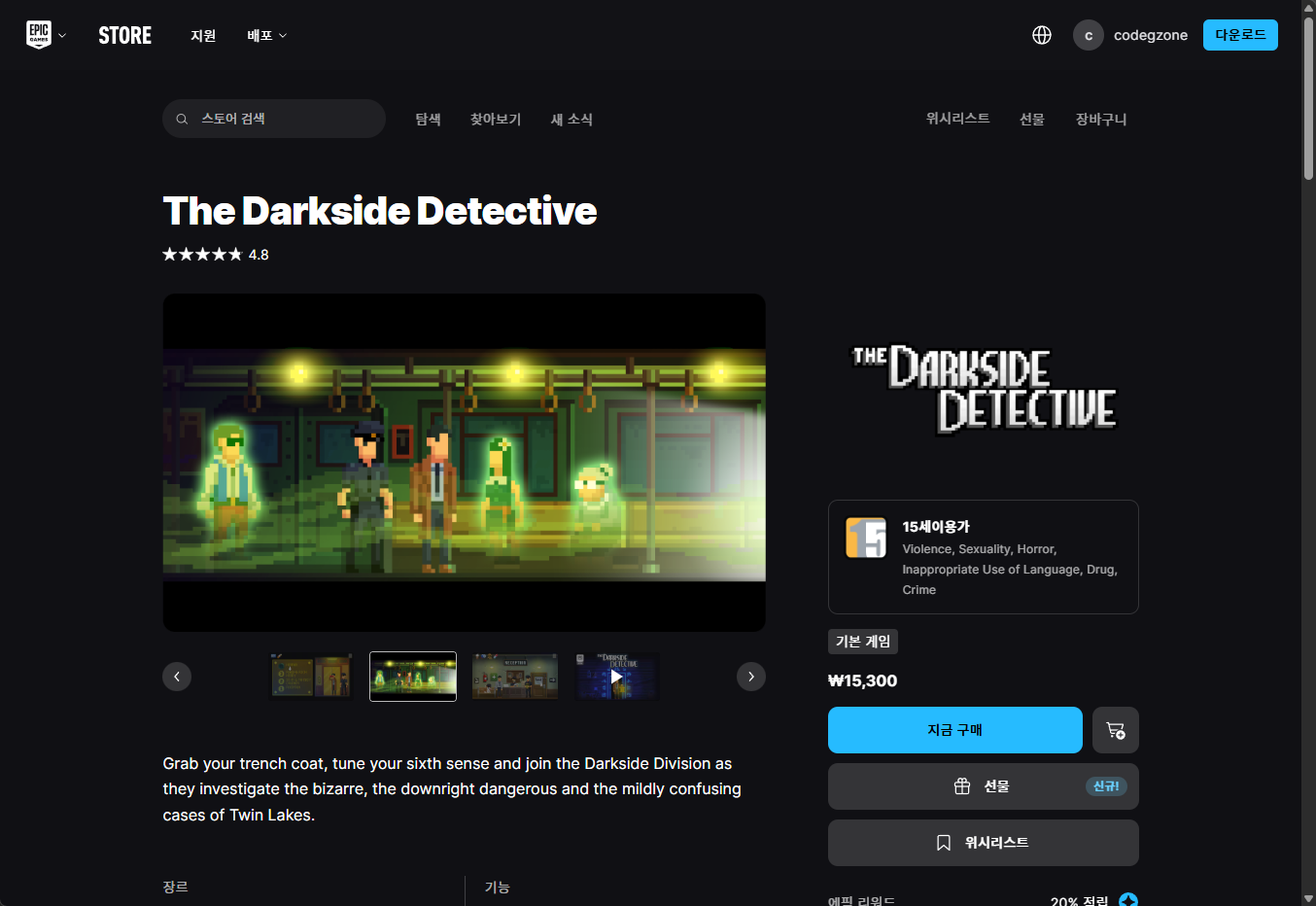1316x906 pixels.
Task: Click the 15세이용가 rating title text
Action: pos(936,526)
